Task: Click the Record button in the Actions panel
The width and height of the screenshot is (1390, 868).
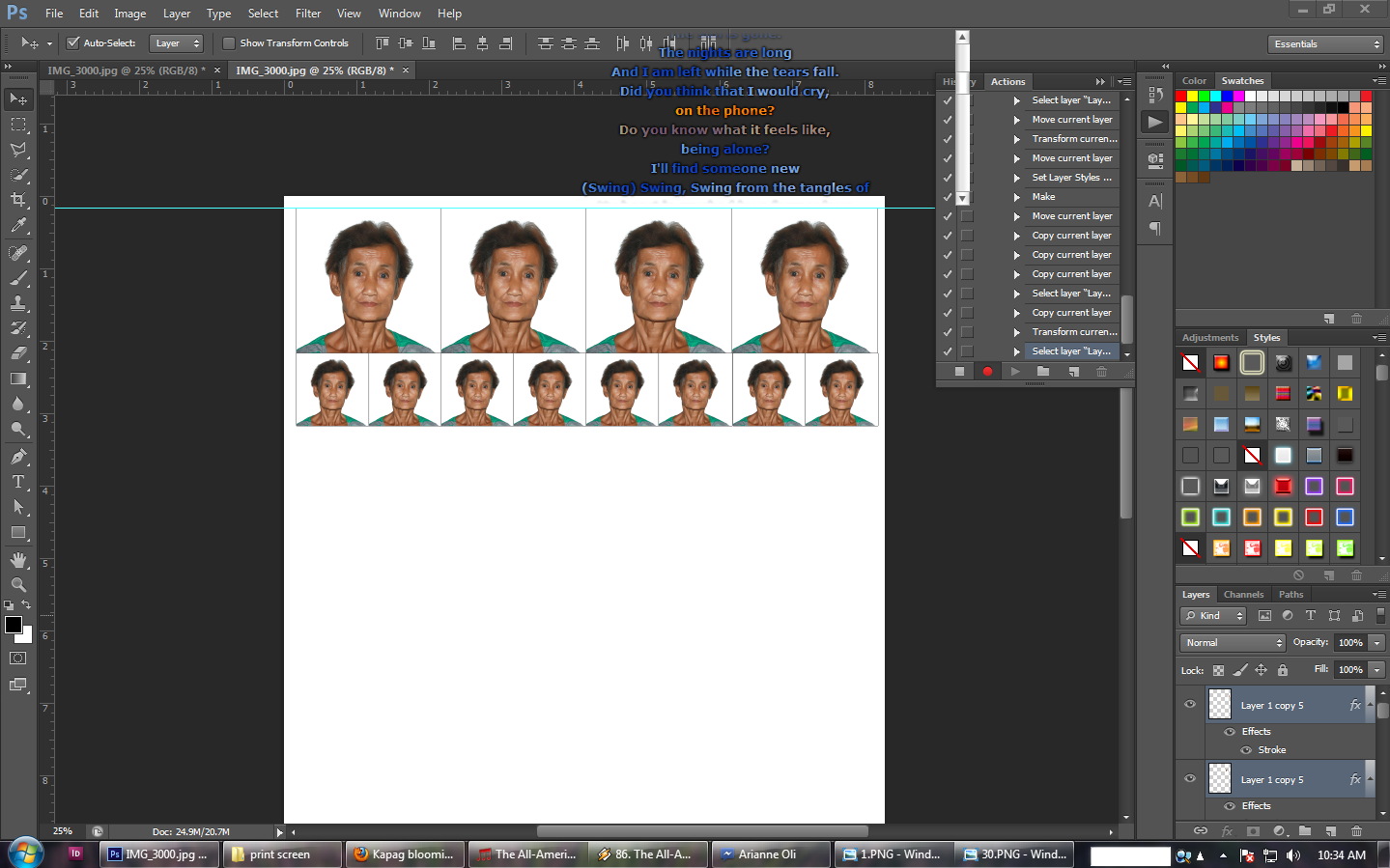Action: pos(987,371)
